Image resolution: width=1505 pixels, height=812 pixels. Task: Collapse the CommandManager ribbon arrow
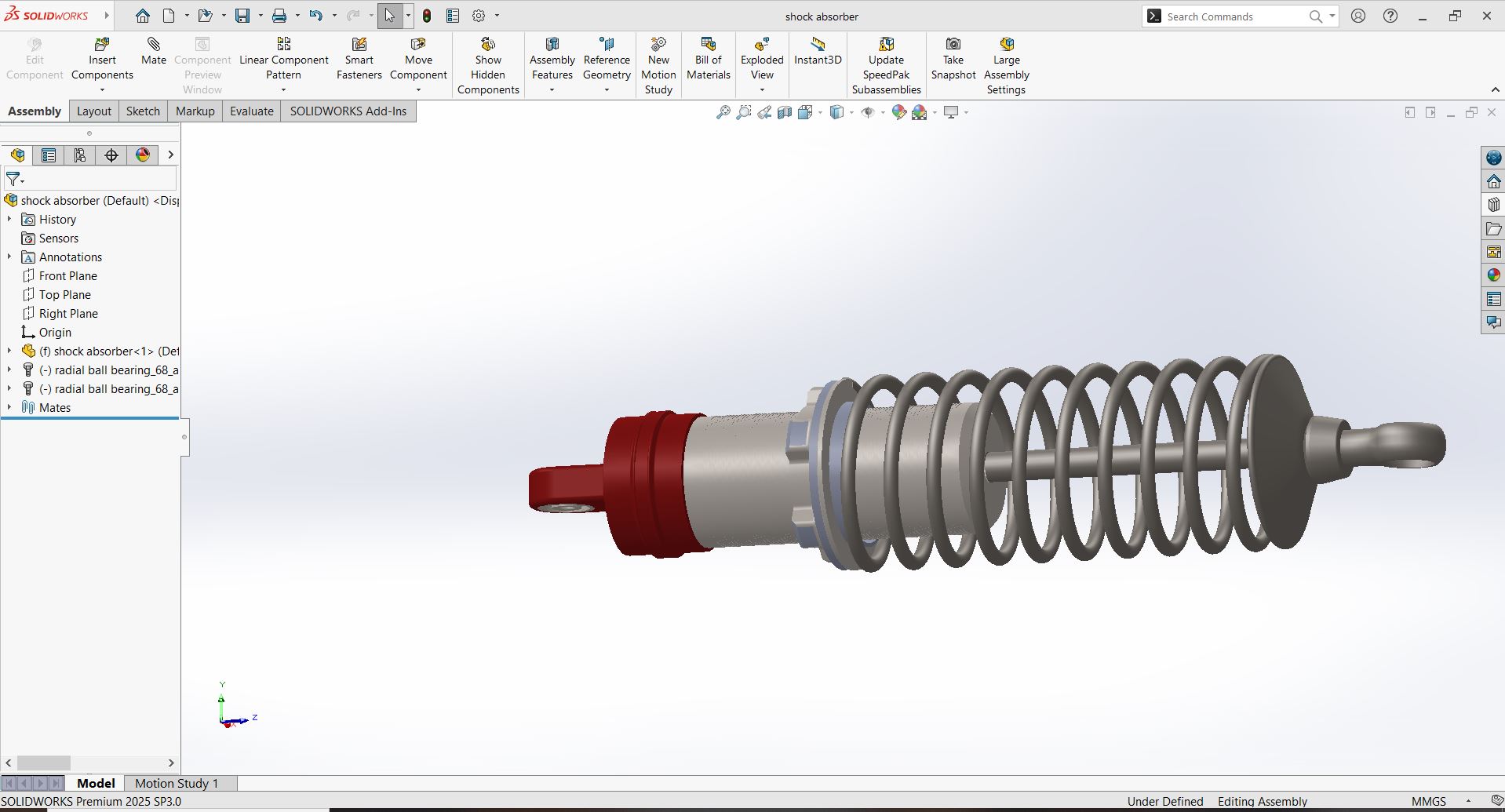(x=1495, y=89)
